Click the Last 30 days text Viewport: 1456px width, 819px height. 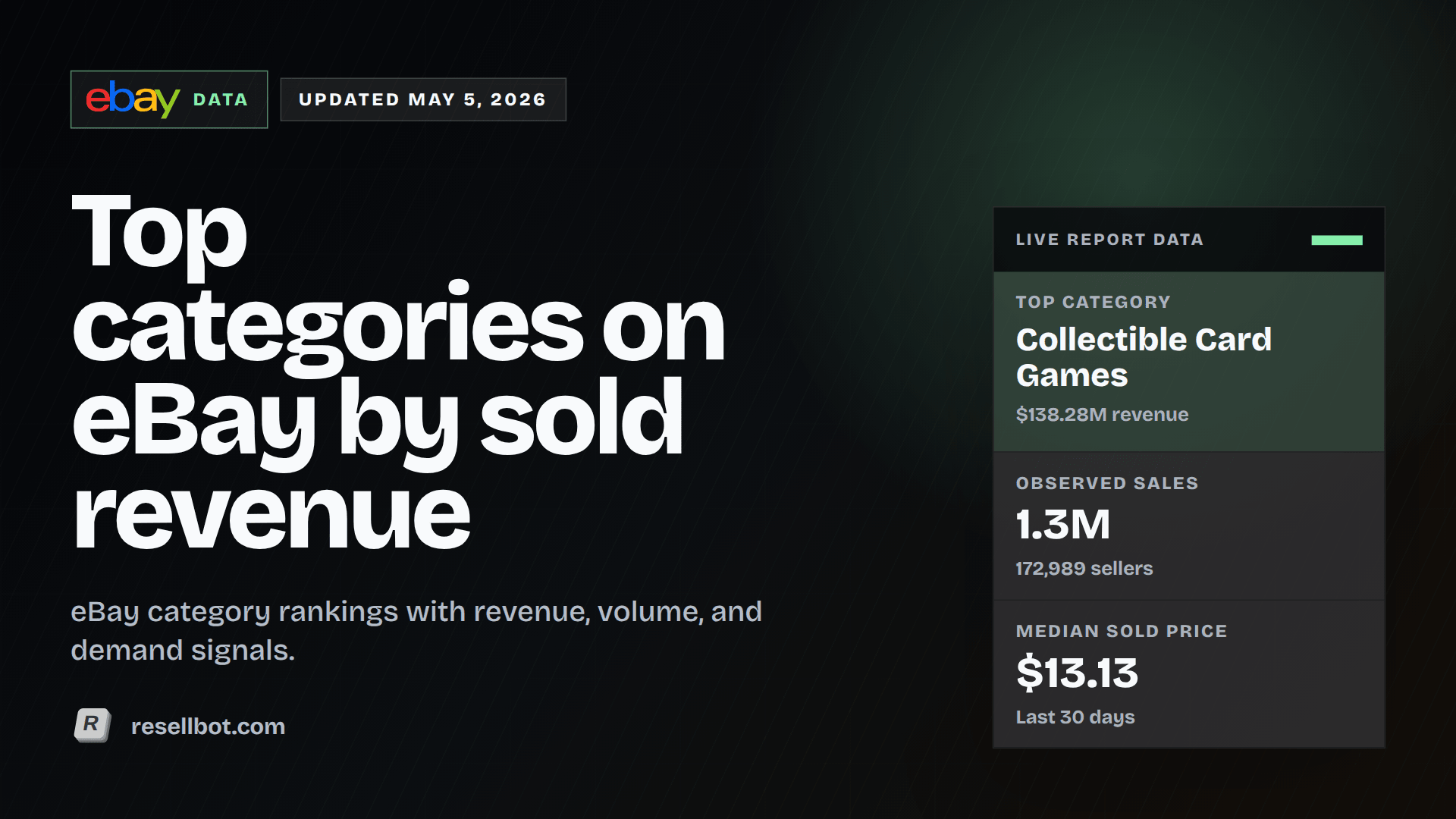coord(1075,717)
